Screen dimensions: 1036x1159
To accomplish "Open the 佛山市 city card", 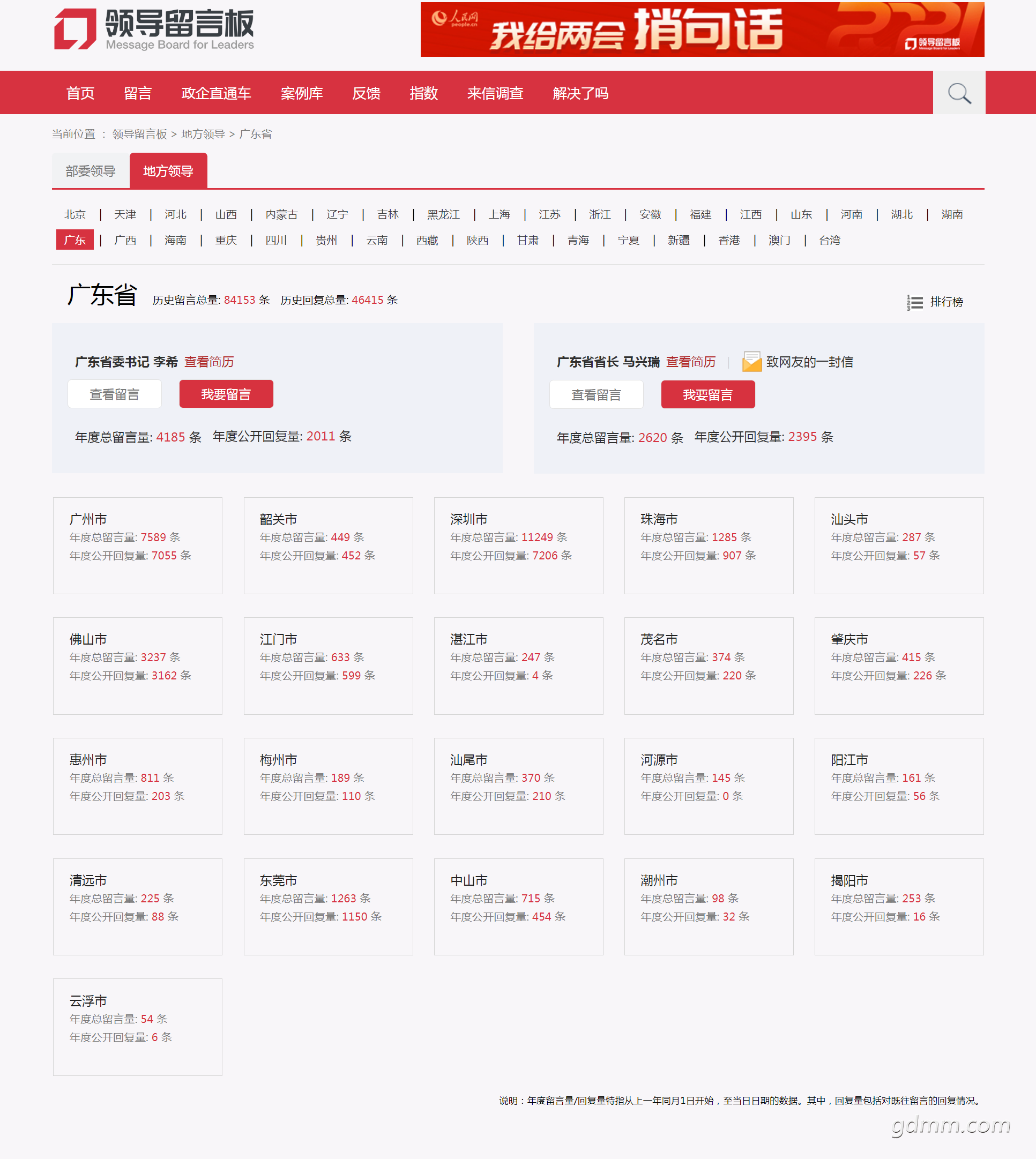I will point(138,666).
